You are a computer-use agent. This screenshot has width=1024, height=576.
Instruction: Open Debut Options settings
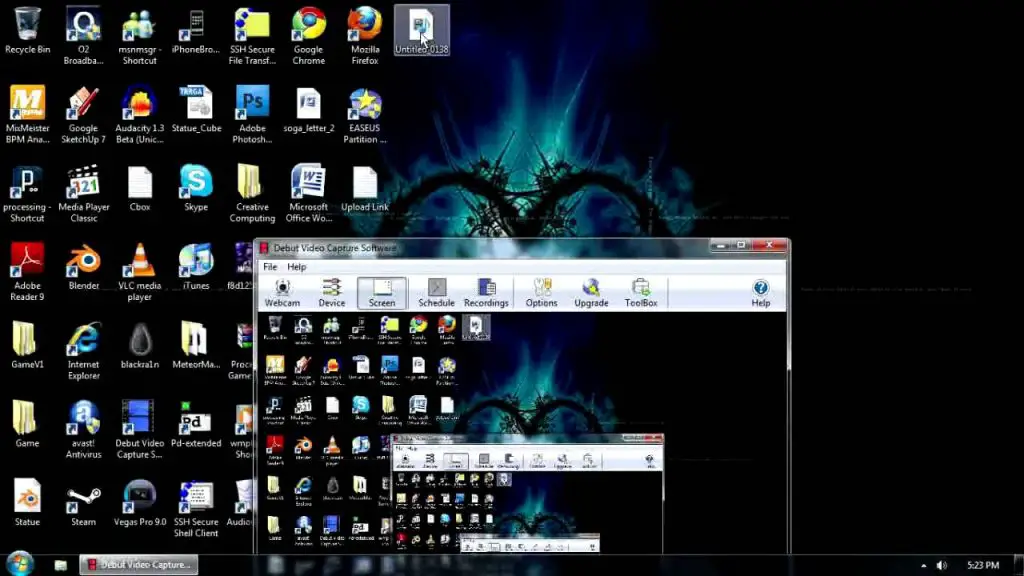[x=542, y=293]
